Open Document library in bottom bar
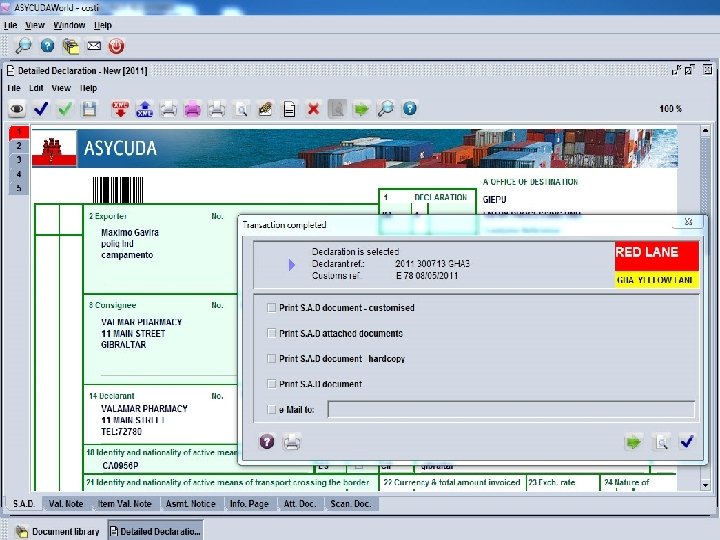 pos(57,531)
